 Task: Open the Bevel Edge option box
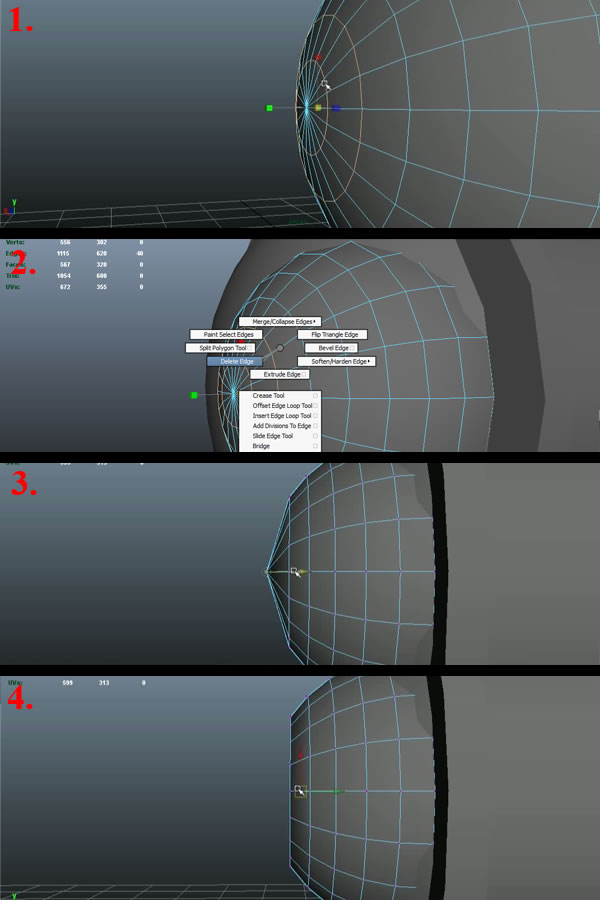click(x=353, y=348)
